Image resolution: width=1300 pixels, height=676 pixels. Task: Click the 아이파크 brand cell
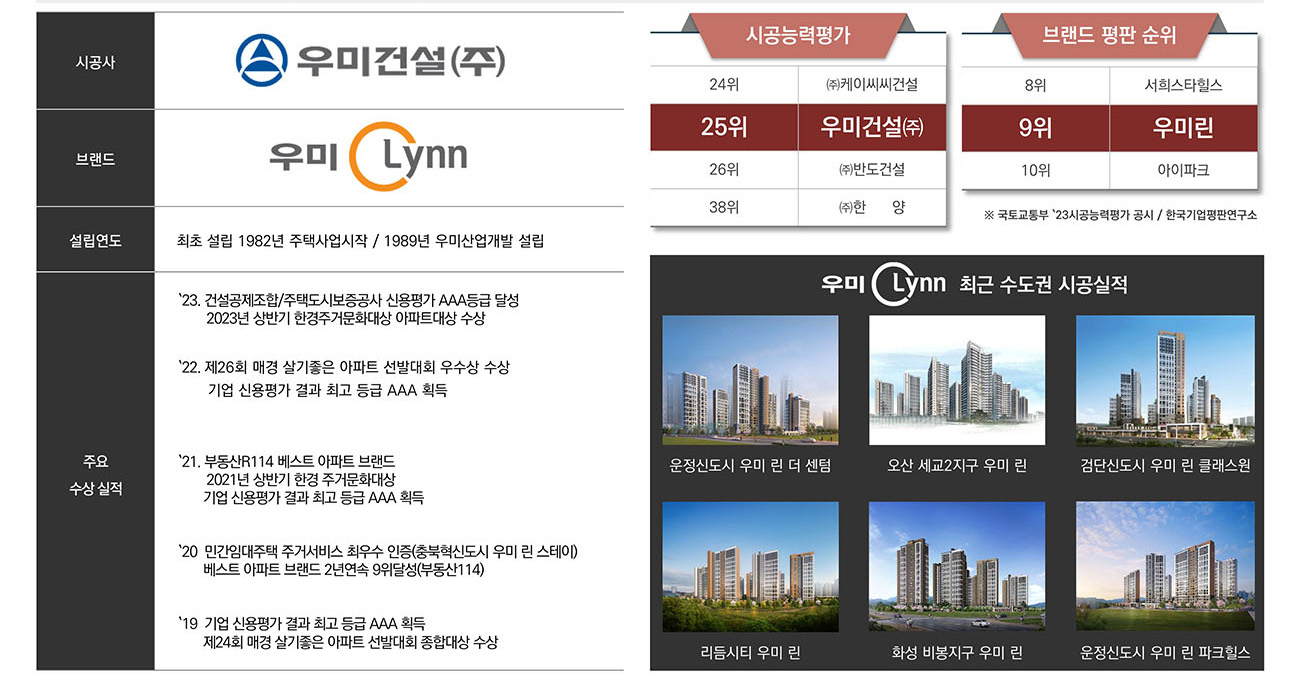(1183, 170)
